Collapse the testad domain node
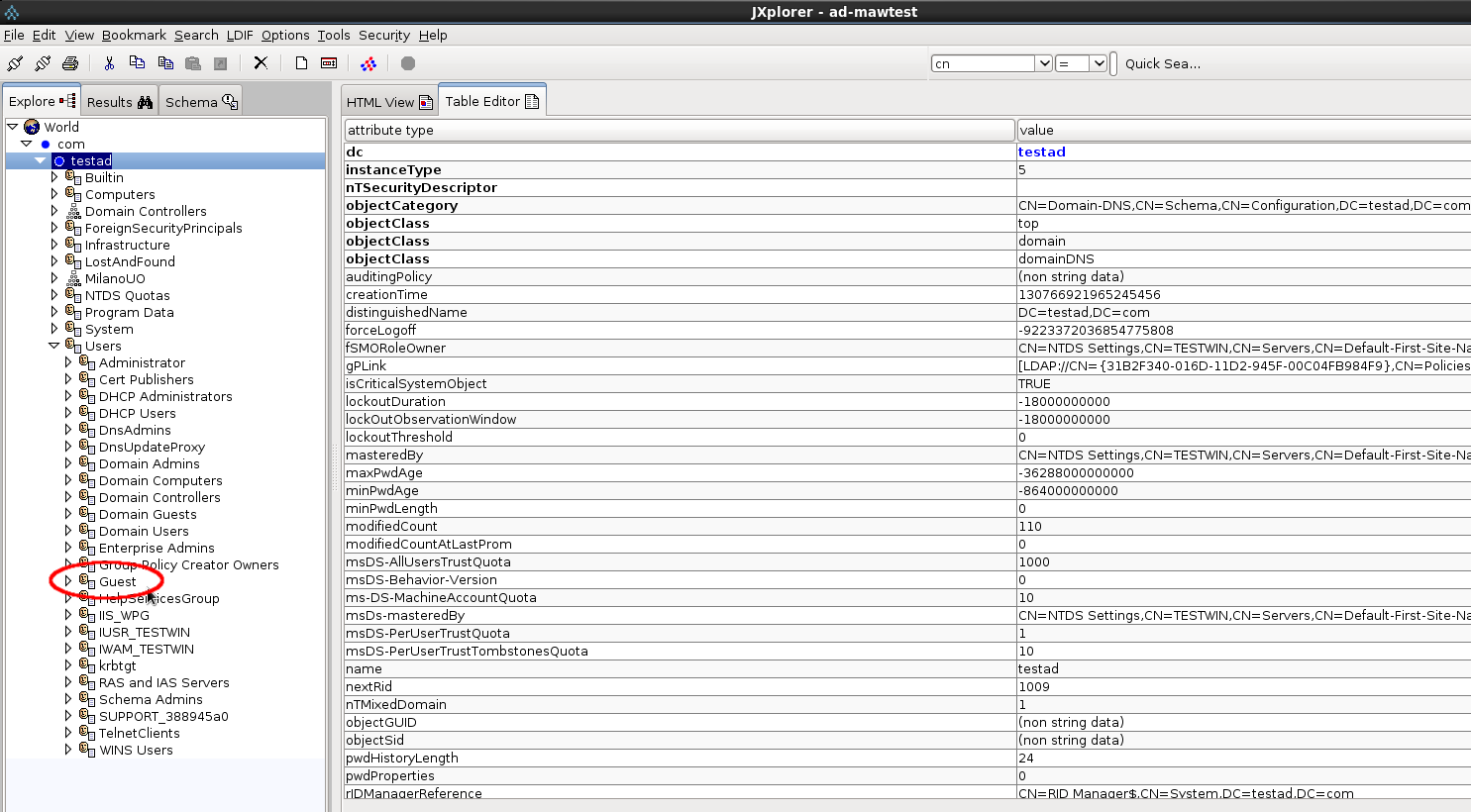1471x812 pixels. (41, 160)
